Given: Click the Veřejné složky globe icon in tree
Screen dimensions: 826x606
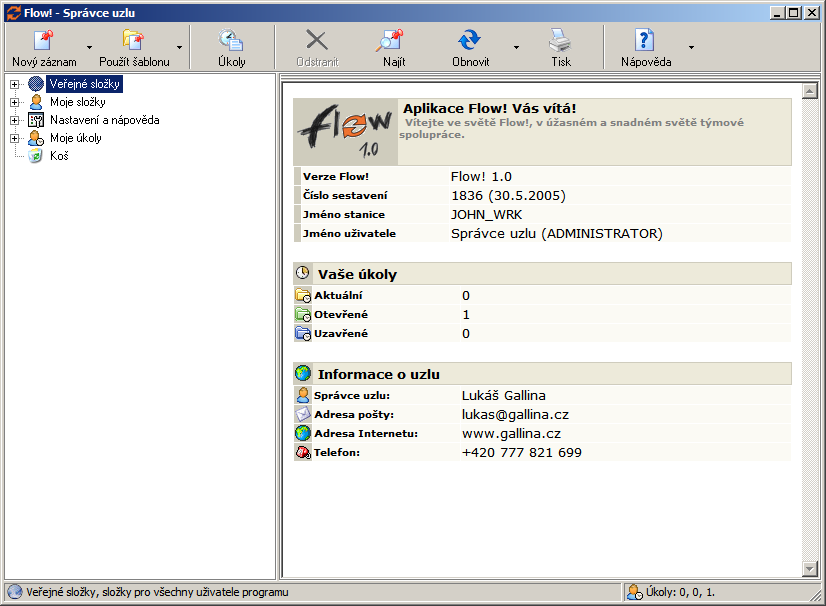Looking at the screenshot, I should pos(36,83).
